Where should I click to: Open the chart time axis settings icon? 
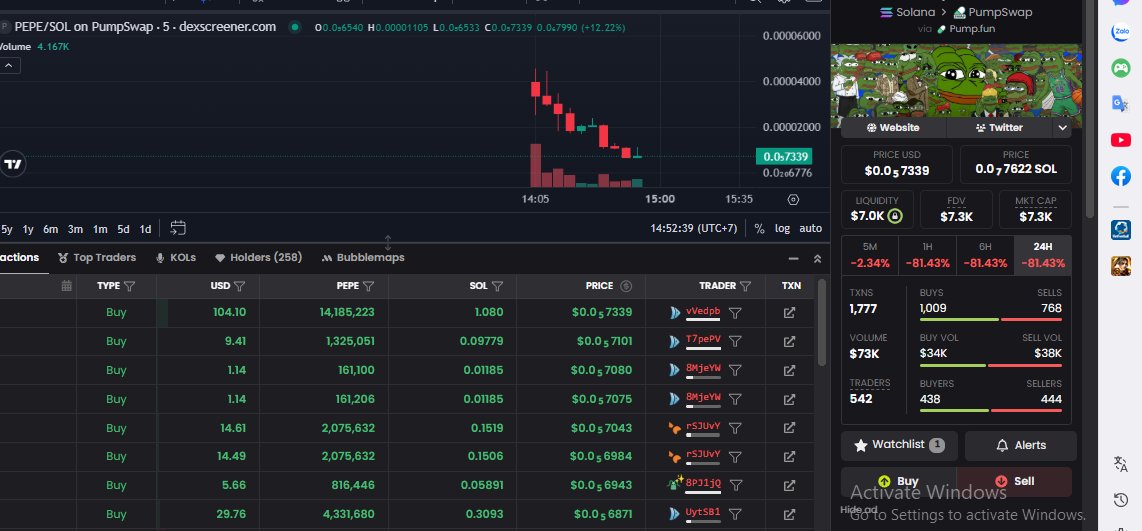pos(793,199)
